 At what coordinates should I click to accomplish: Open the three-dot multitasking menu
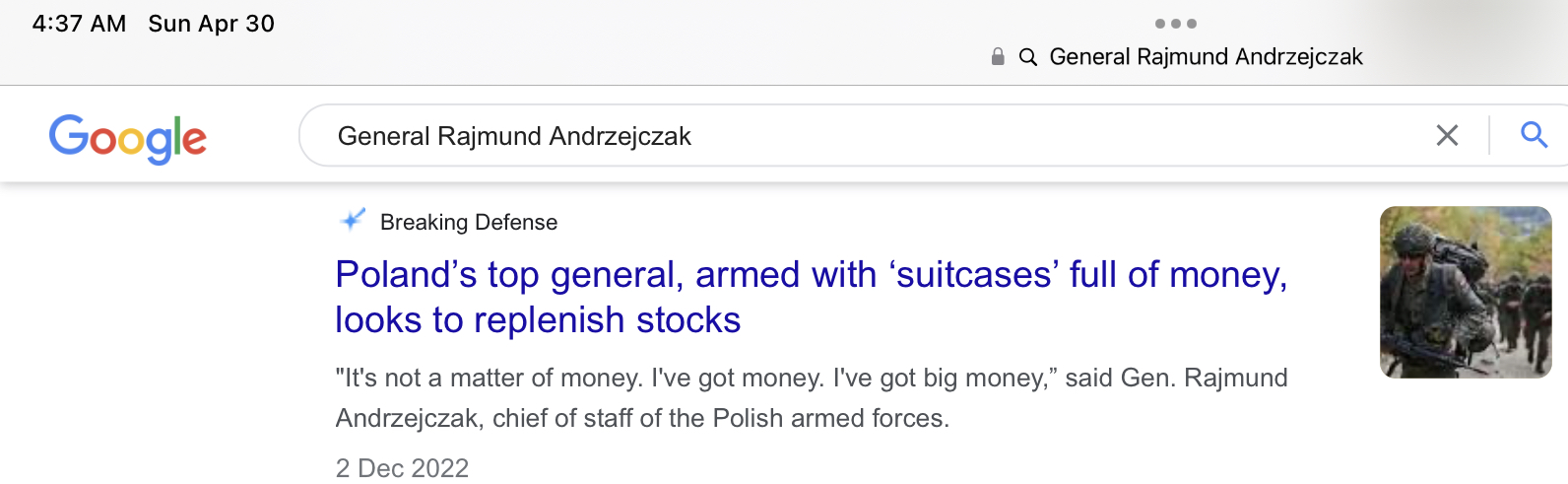[1175, 24]
